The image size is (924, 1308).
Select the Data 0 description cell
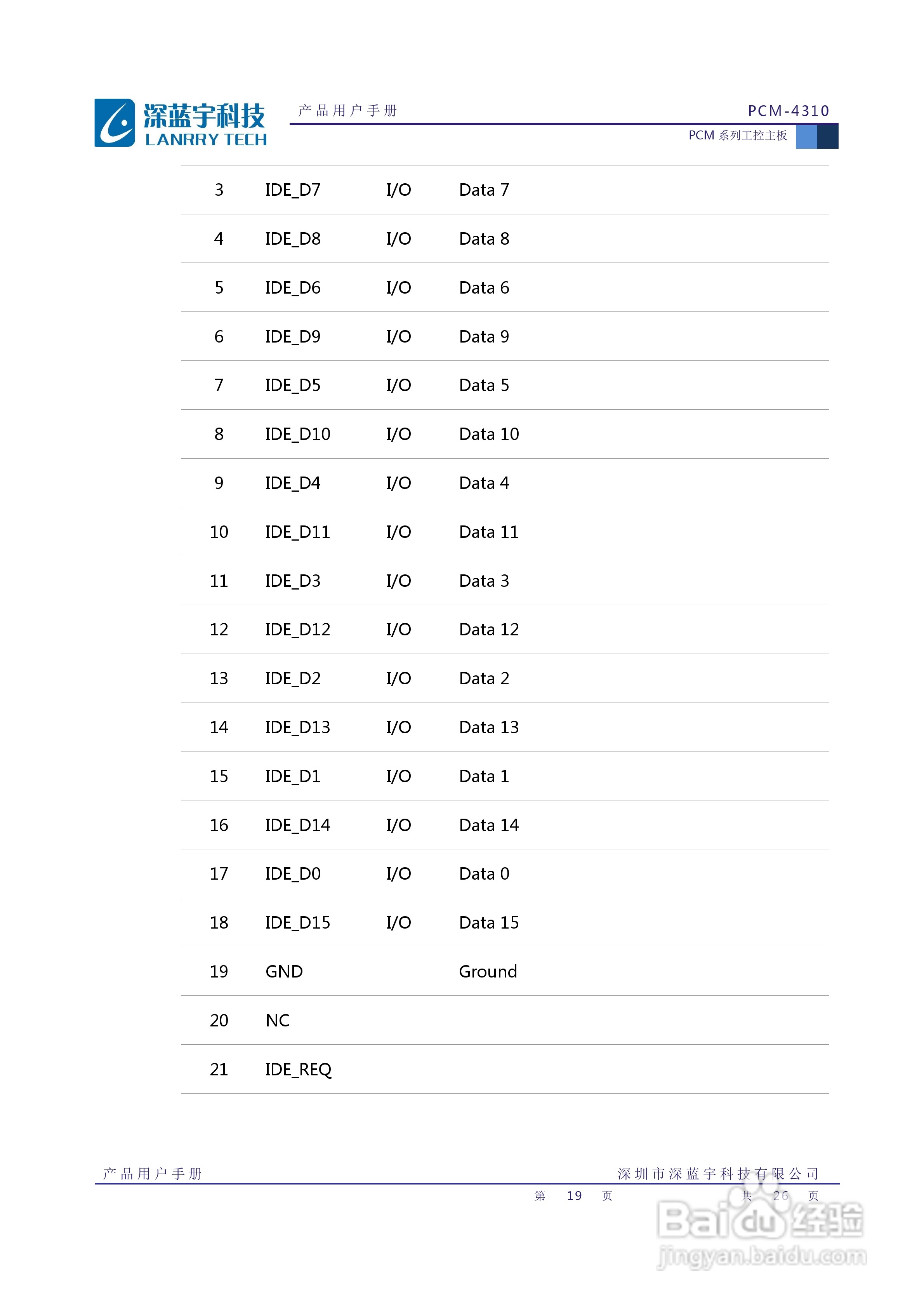point(484,873)
